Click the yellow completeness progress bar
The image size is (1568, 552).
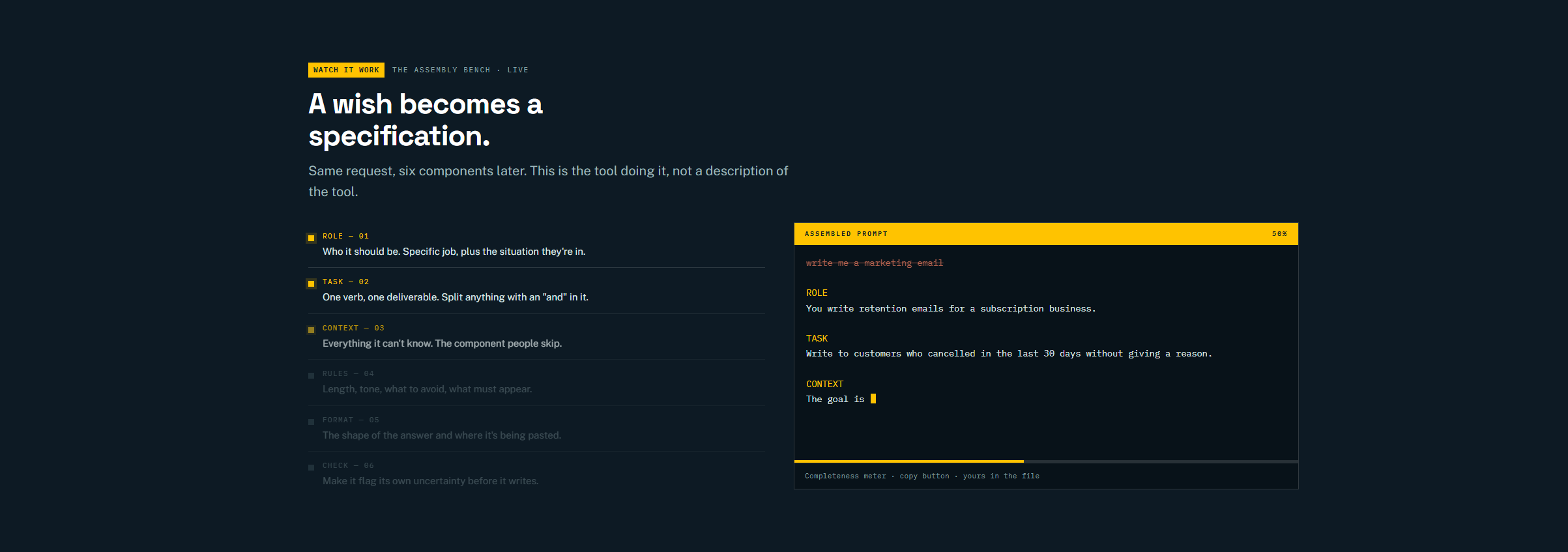coord(908,461)
